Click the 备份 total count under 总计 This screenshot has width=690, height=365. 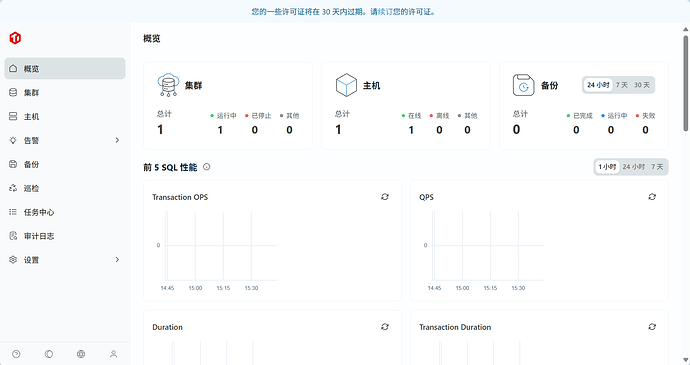click(x=517, y=129)
